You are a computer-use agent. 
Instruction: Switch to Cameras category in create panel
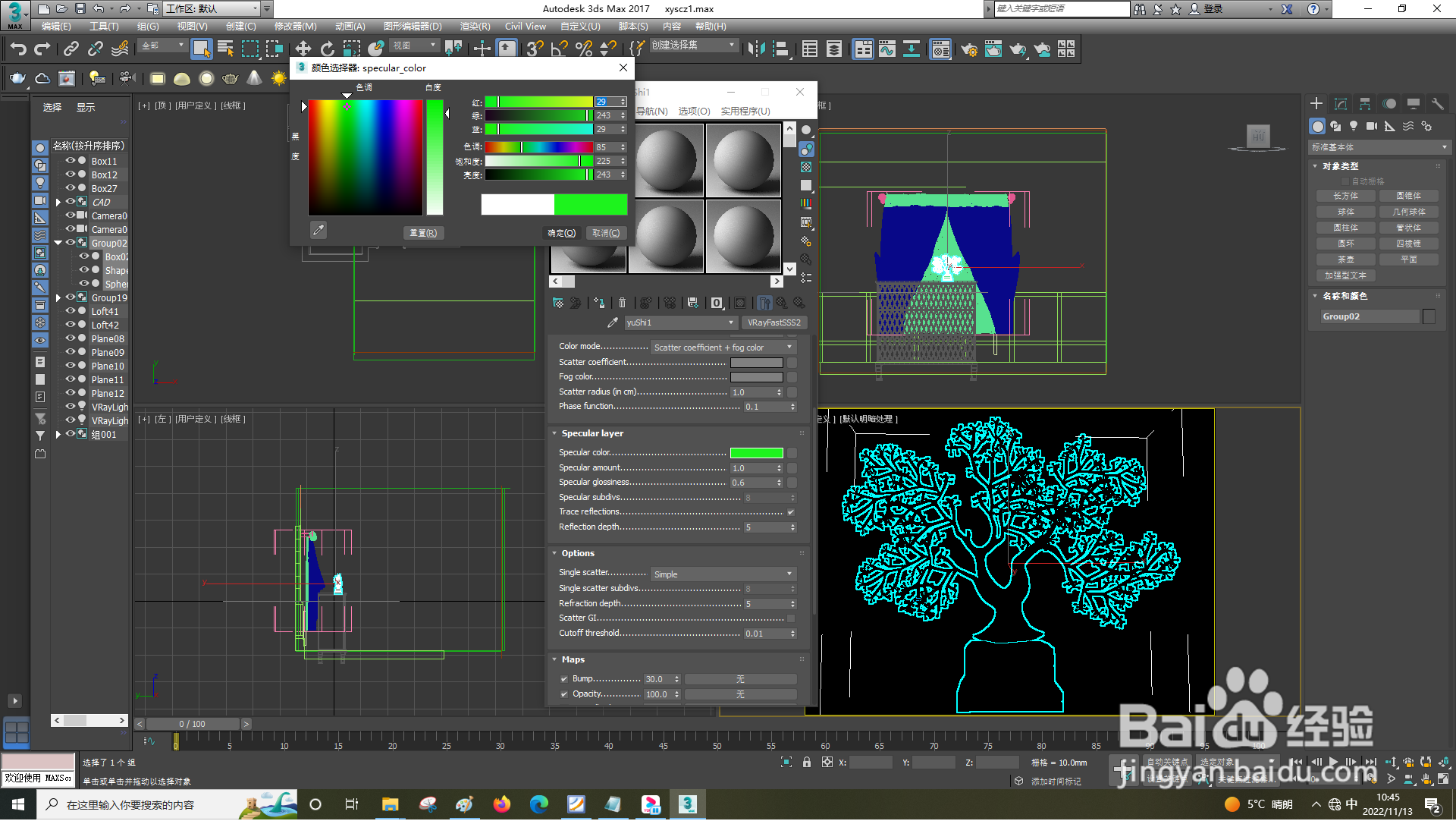pyautogui.click(x=1372, y=127)
